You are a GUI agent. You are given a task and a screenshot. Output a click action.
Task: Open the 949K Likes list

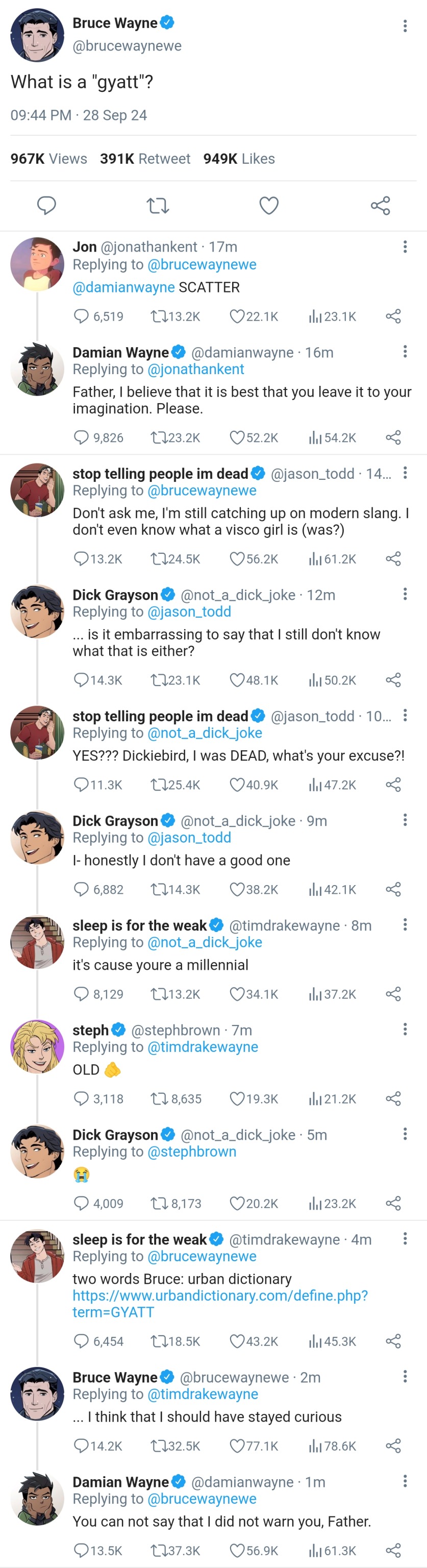coord(239,159)
